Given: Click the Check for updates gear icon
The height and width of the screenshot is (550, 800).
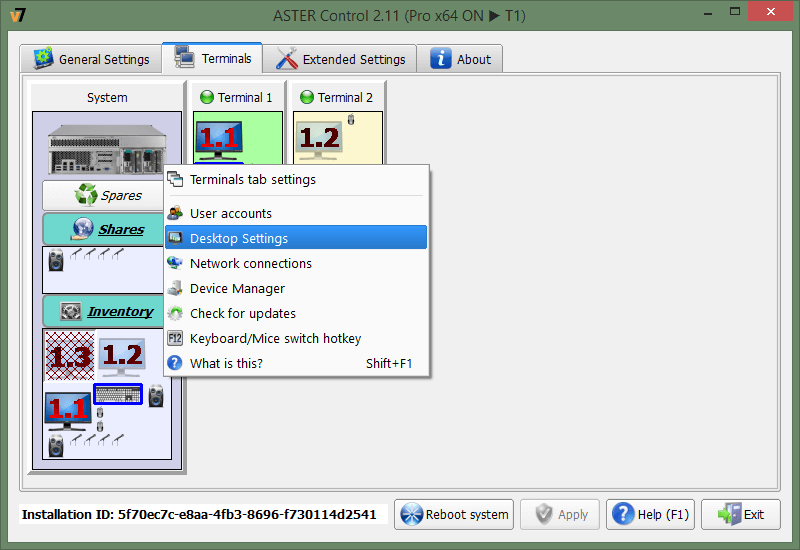Looking at the screenshot, I should pos(175,313).
